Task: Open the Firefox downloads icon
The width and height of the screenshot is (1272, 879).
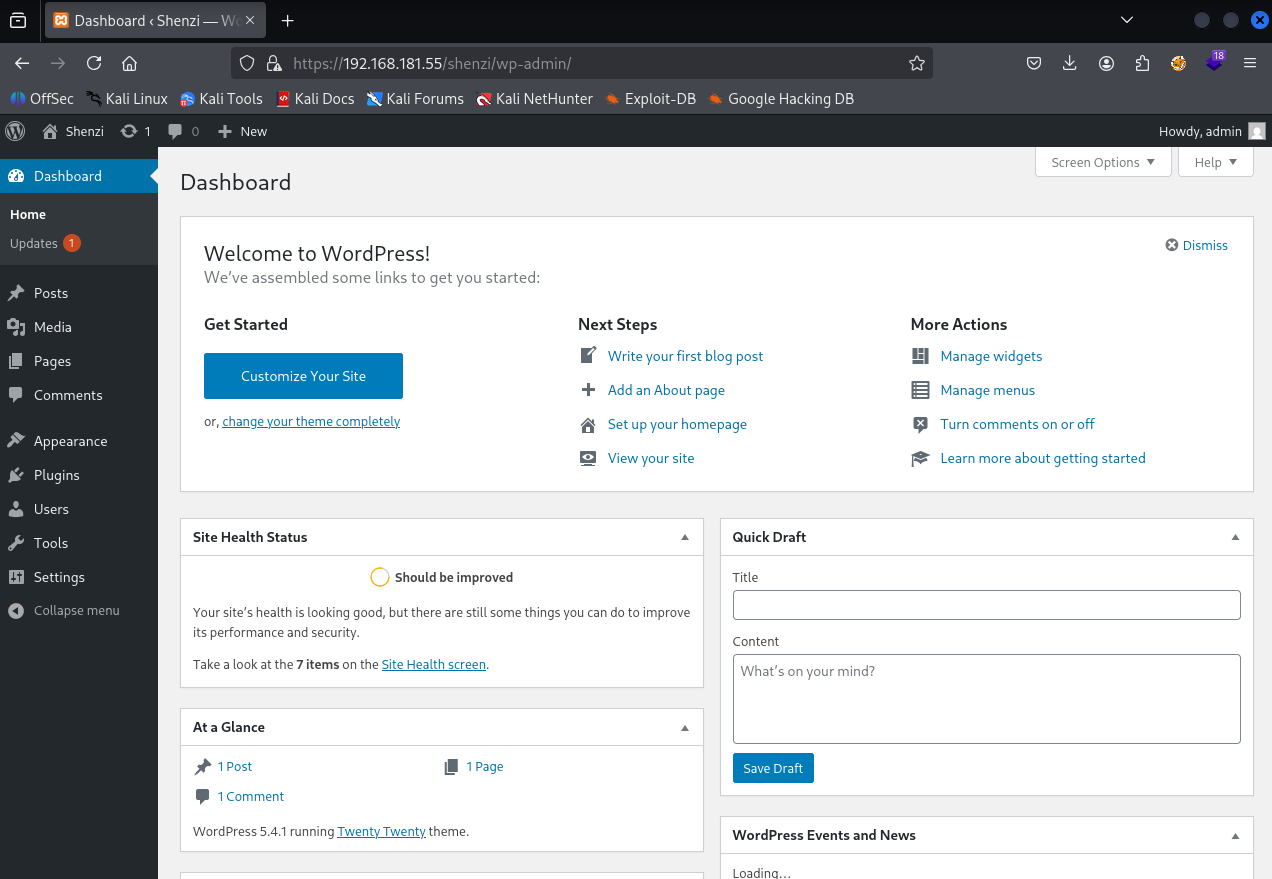Action: coord(1069,63)
